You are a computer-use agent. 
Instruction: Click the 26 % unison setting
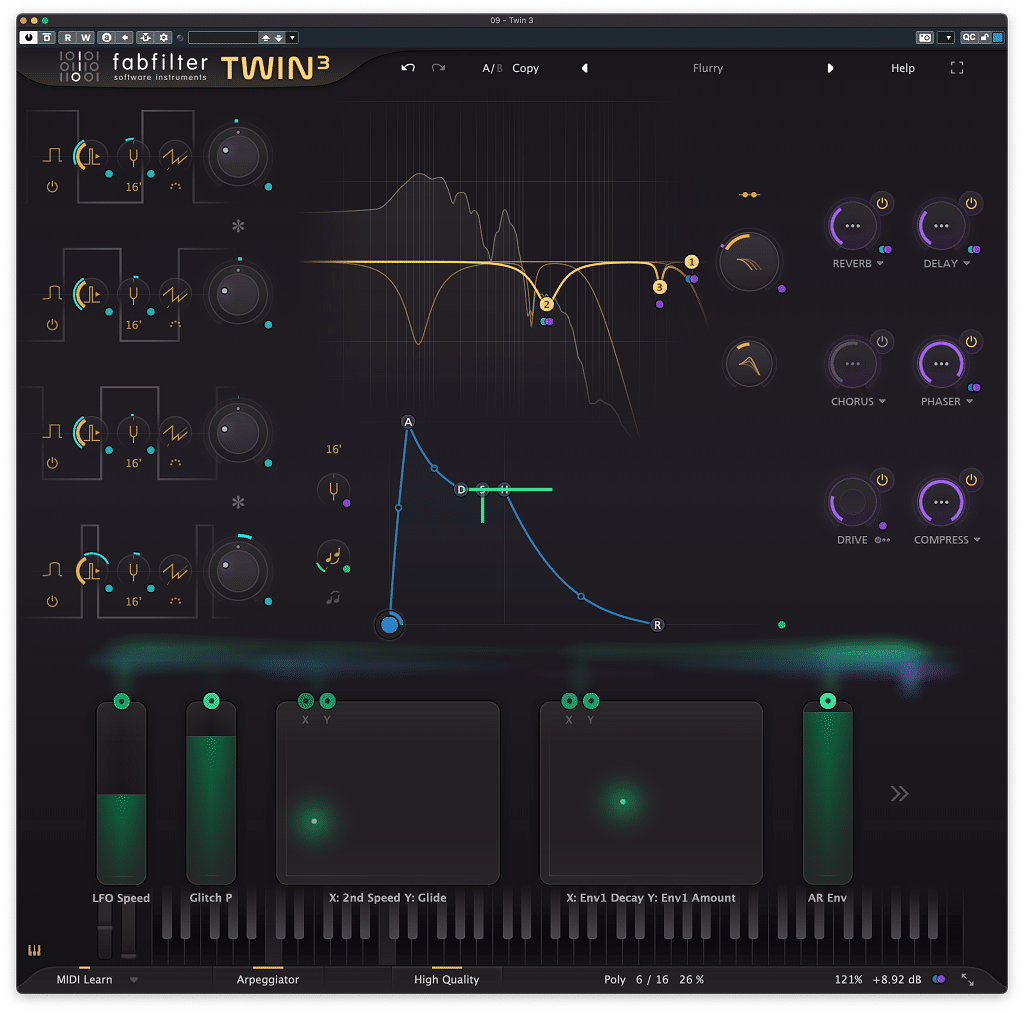(692, 980)
